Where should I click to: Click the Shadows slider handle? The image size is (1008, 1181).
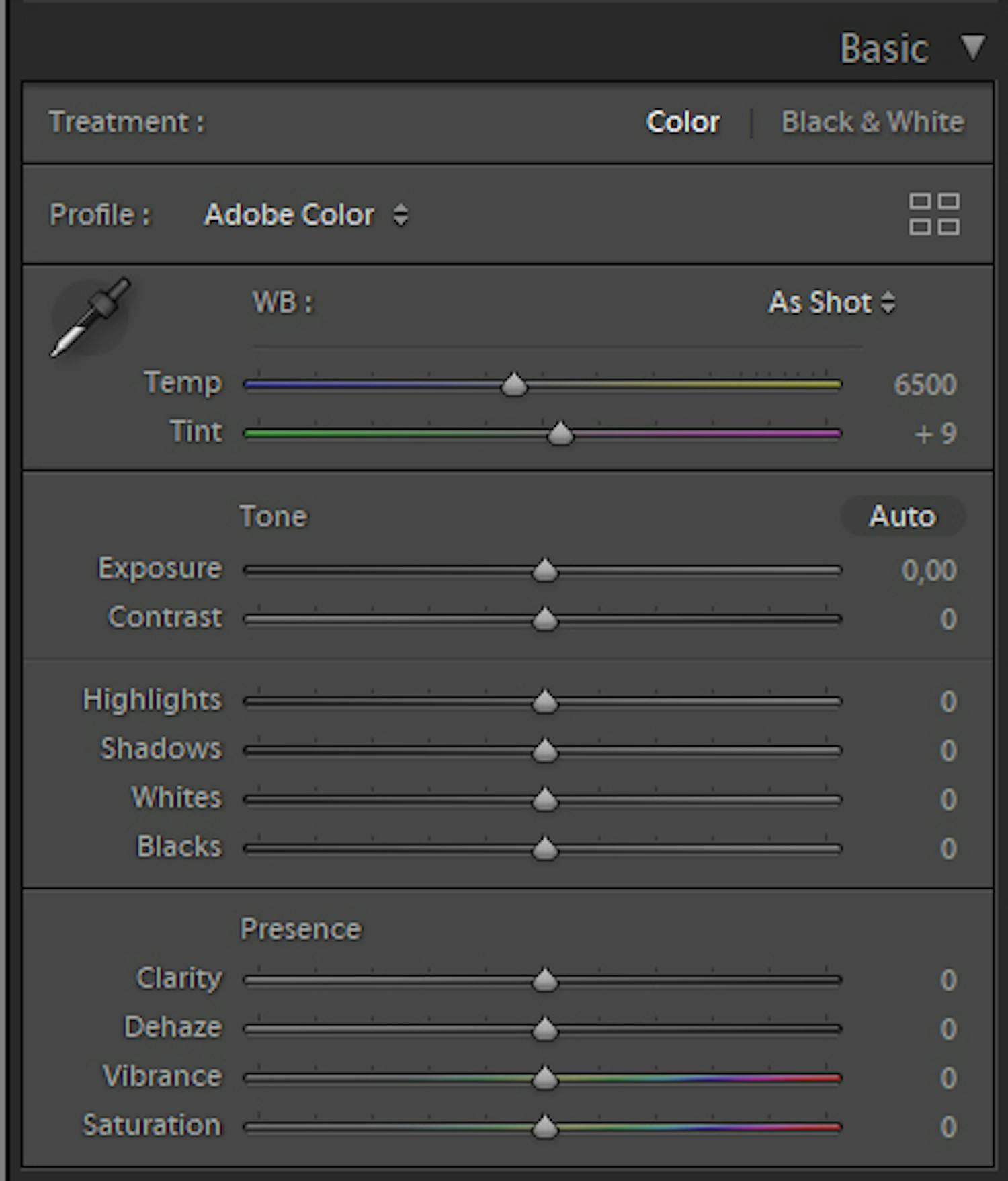click(x=545, y=751)
